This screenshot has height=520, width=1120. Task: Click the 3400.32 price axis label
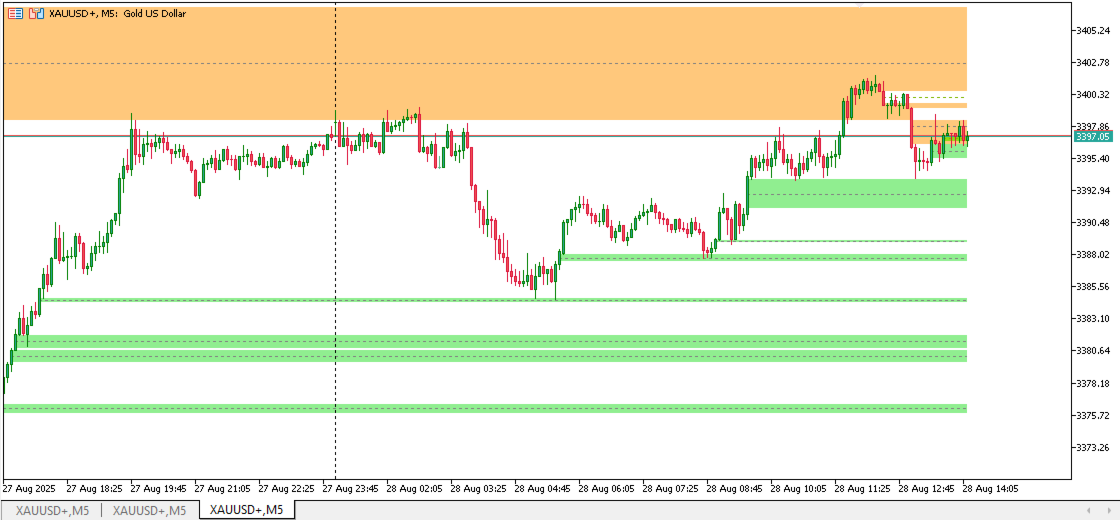[x=1093, y=94]
